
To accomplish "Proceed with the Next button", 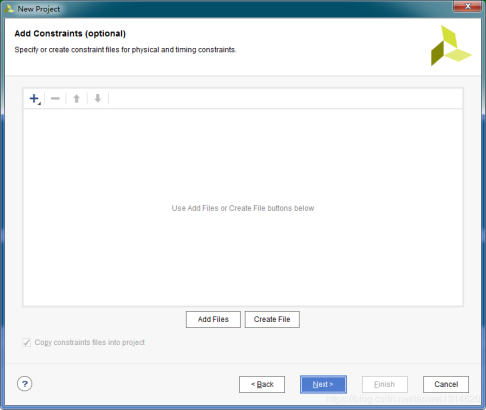I will pos(323,384).
